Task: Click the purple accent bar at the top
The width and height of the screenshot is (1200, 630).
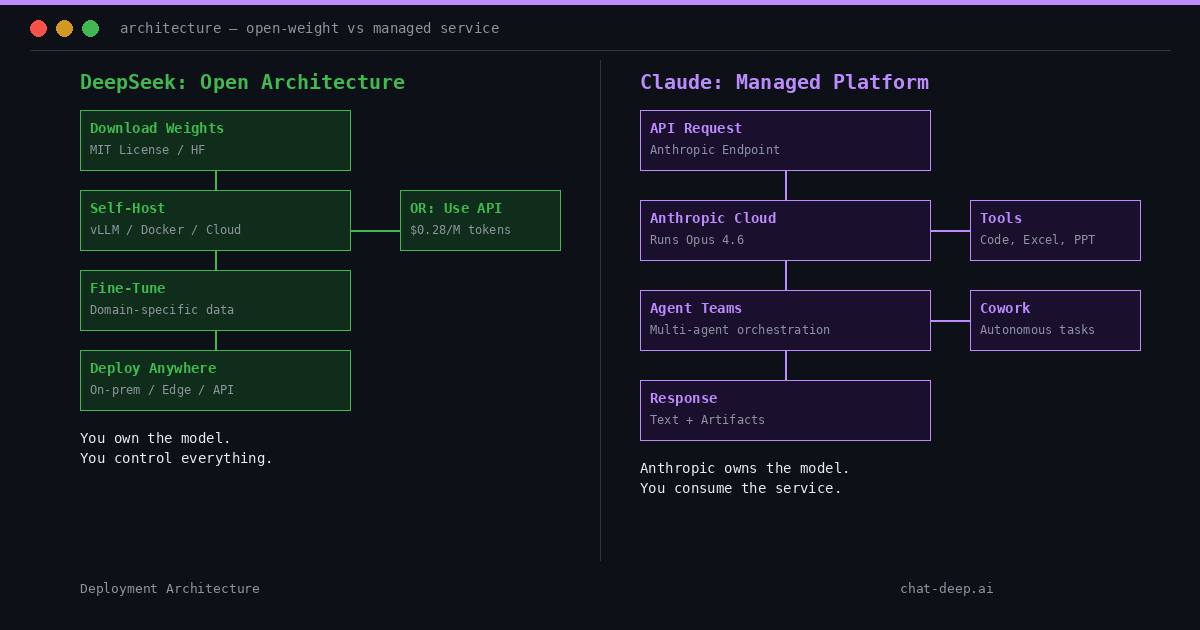Action: tap(600, 3)
